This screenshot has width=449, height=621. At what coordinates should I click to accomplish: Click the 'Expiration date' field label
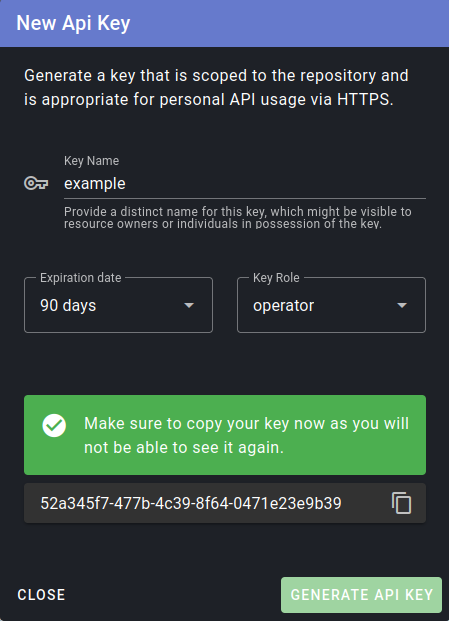coord(81,278)
